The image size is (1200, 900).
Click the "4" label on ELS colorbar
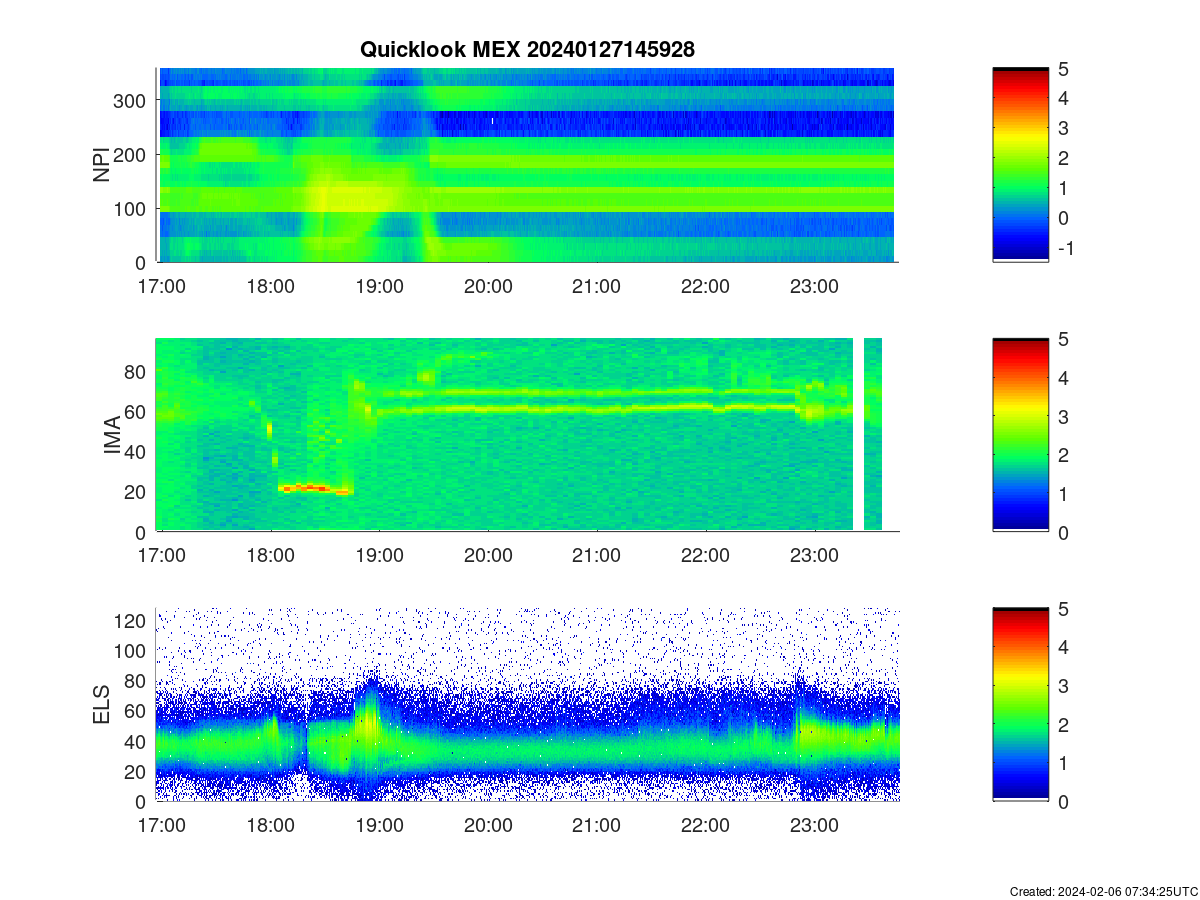coord(1064,647)
